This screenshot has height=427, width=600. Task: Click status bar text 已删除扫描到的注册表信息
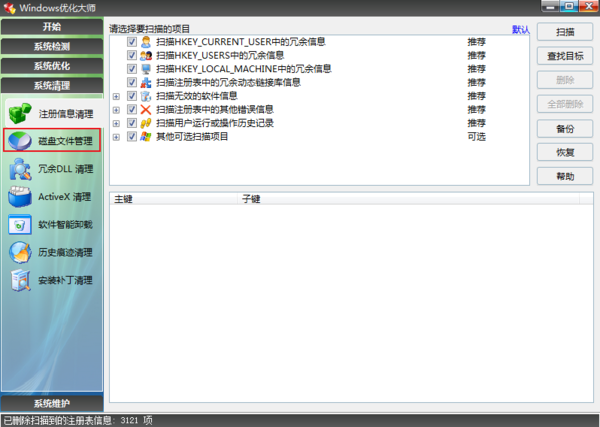tap(57, 420)
